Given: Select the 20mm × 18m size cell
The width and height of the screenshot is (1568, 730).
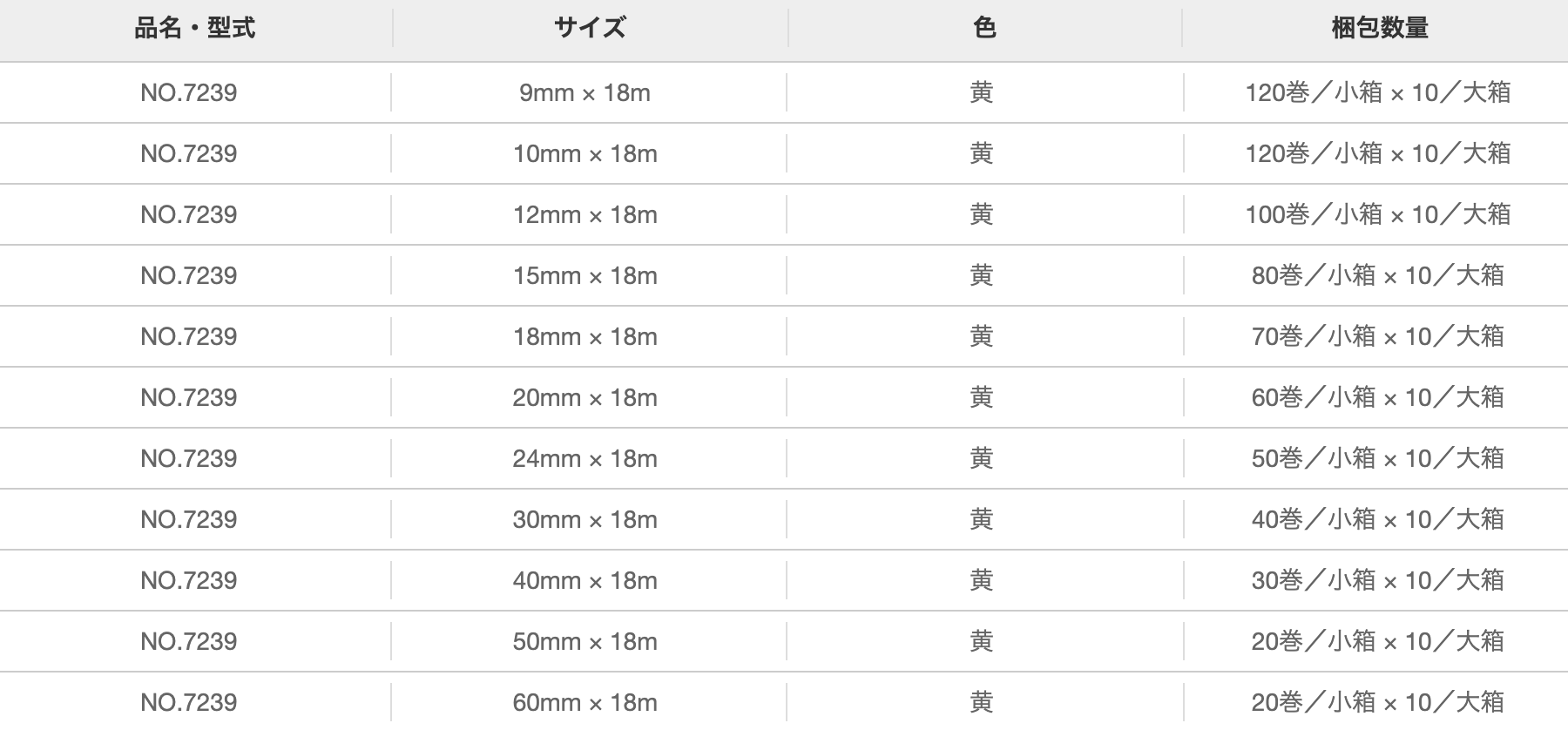Looking at the screenshot, I should pyautogui.click(x=585, y=398).
